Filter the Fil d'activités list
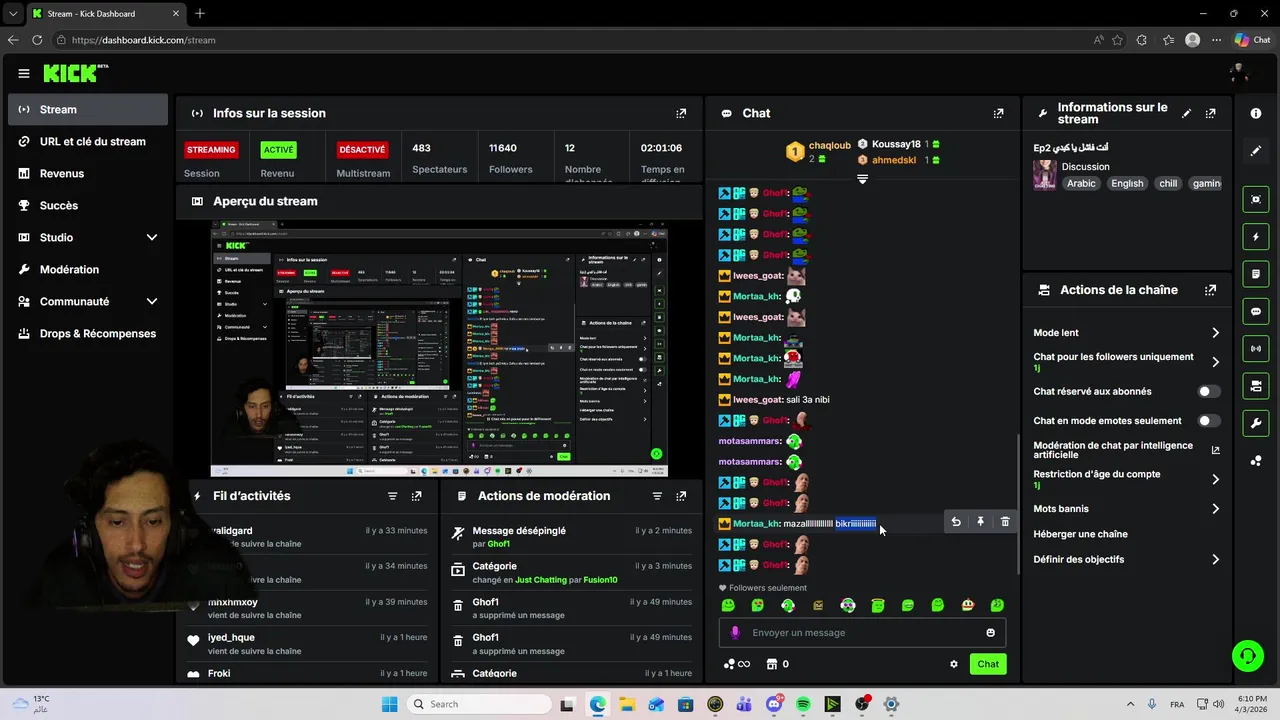1280x720 pixels. (392, 496)
